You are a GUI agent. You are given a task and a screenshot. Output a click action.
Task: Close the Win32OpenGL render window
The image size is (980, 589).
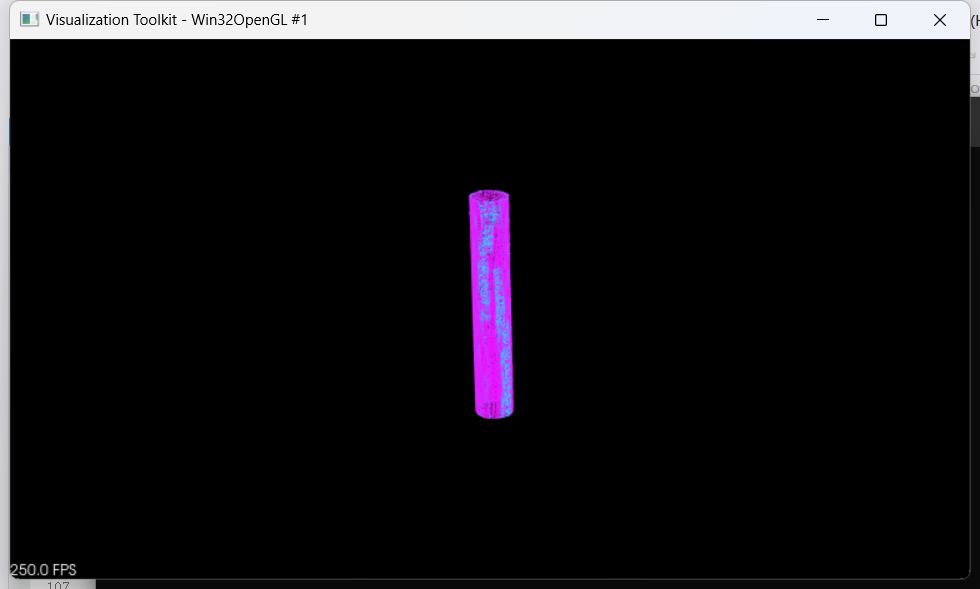coord(939,20)
